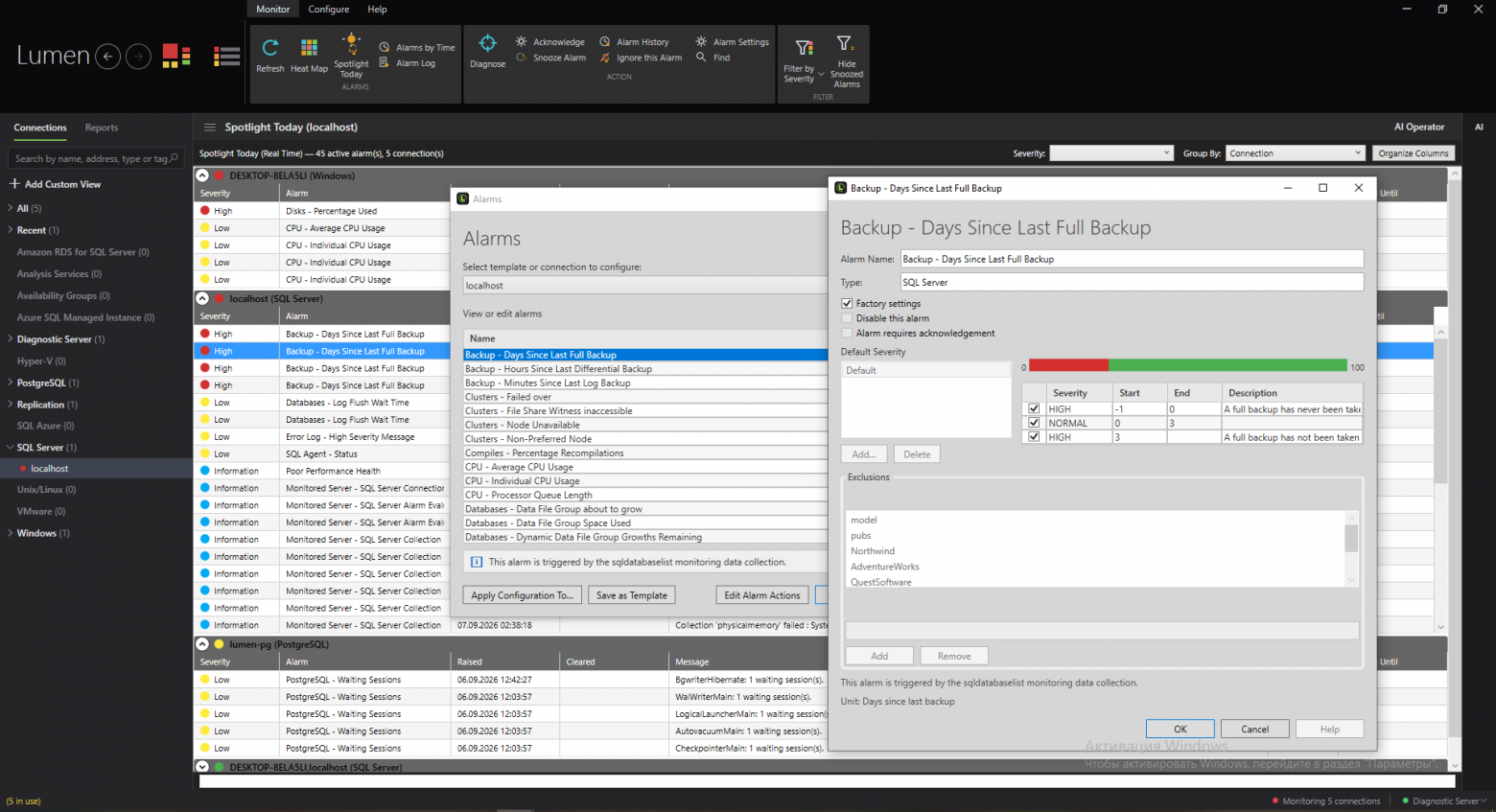Open the Severity dropdown
Screen dimensions: 1496x812
[x=1111, y=153]
